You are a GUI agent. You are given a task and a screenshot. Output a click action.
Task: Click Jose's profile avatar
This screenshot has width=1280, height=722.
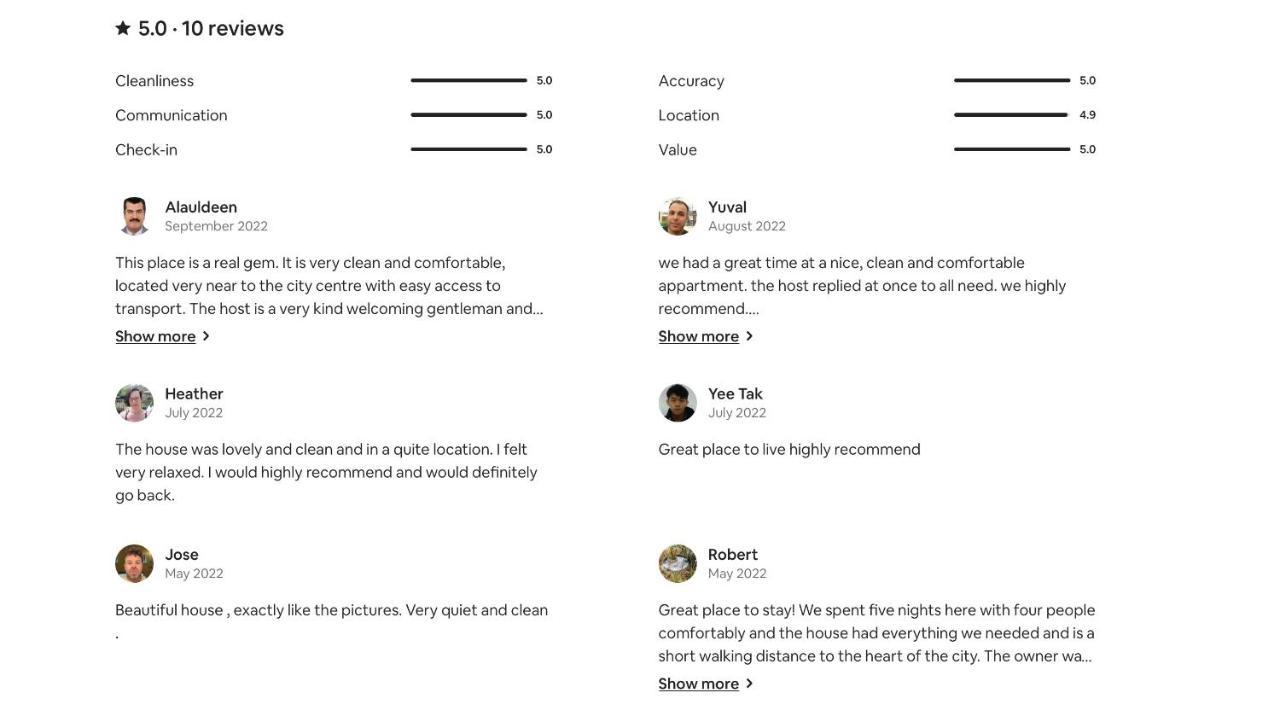134,564
